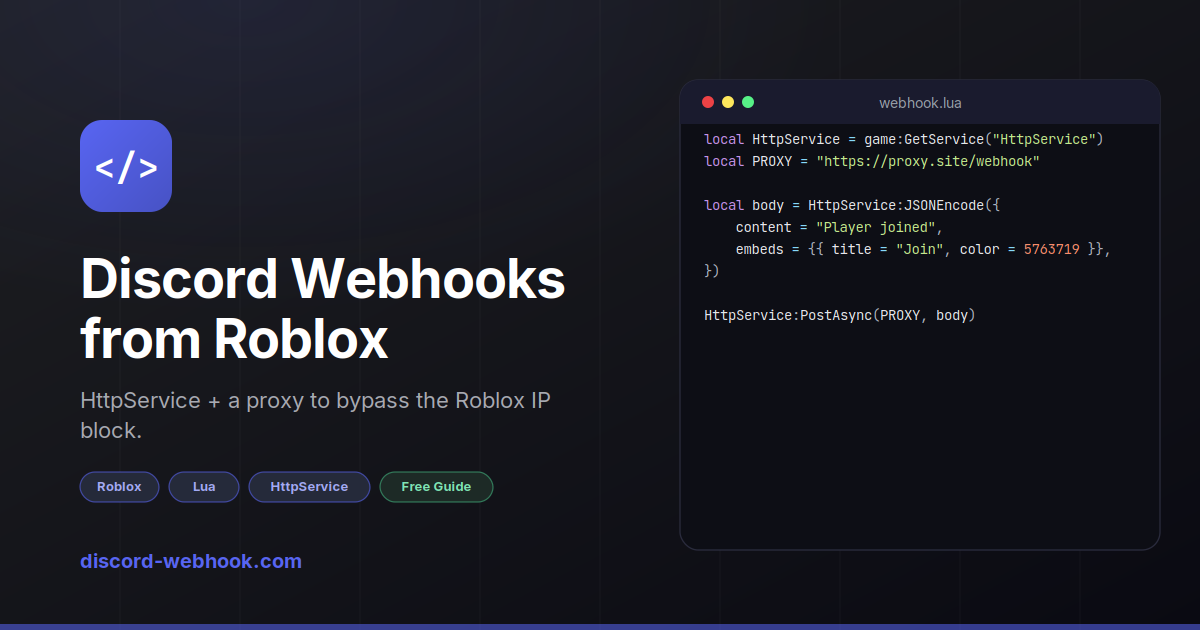Select the Roblox tag pill
This screenshot has width=1200, height=630.
point(119,487)
